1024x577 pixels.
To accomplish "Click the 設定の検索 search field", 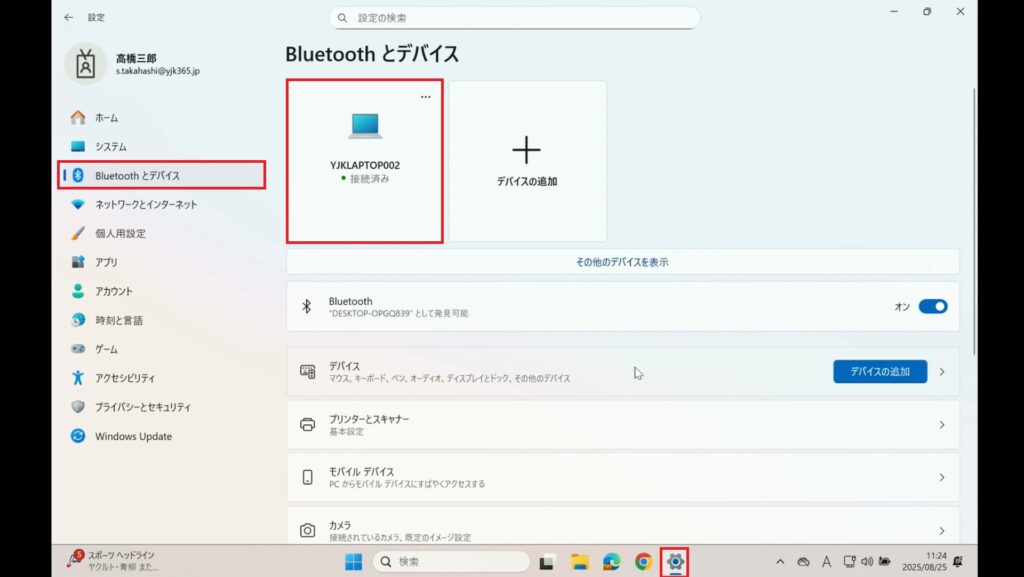I will click(x=515, y=18).
